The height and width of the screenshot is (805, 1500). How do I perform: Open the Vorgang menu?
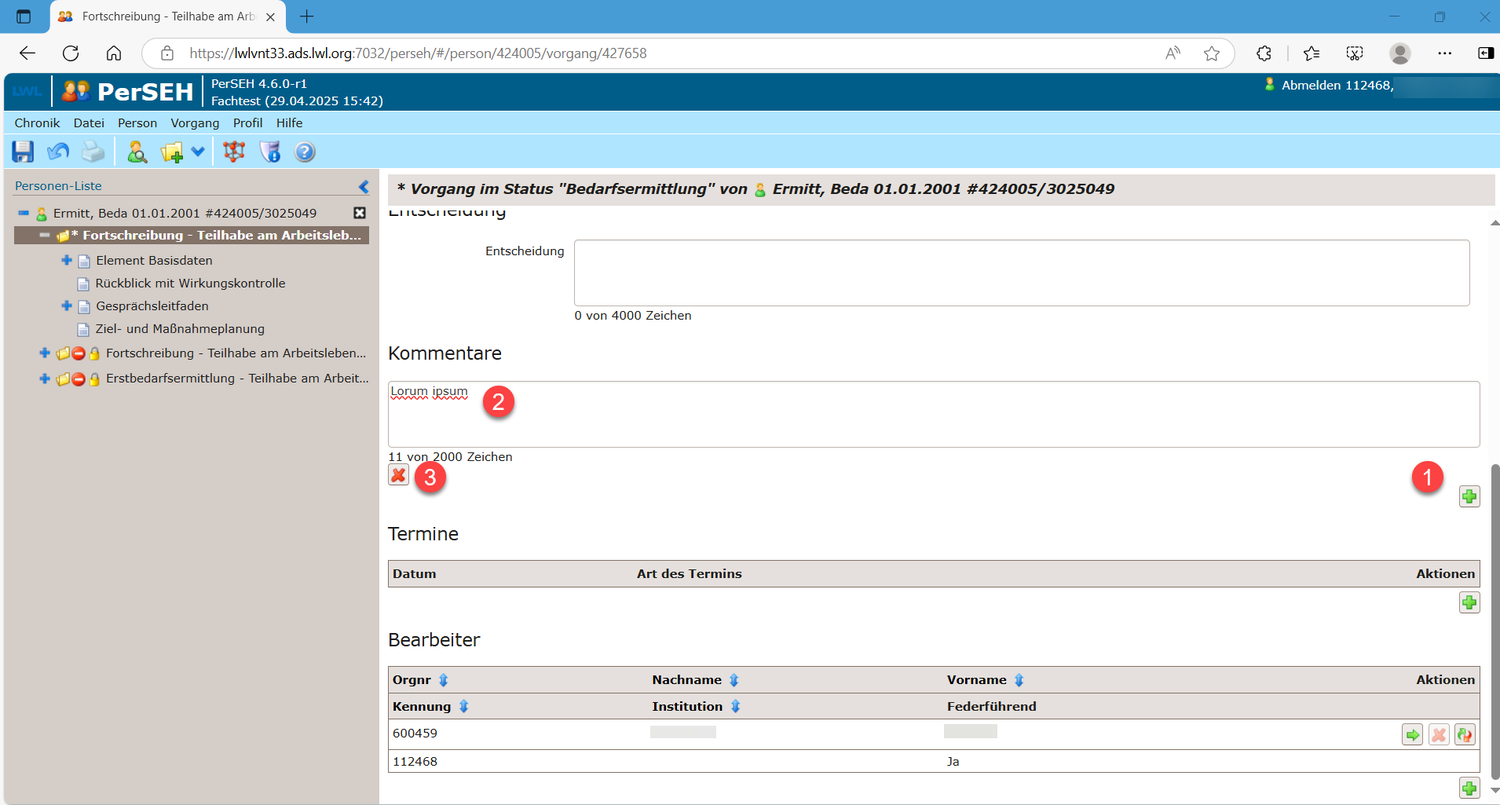click(195, 123)
